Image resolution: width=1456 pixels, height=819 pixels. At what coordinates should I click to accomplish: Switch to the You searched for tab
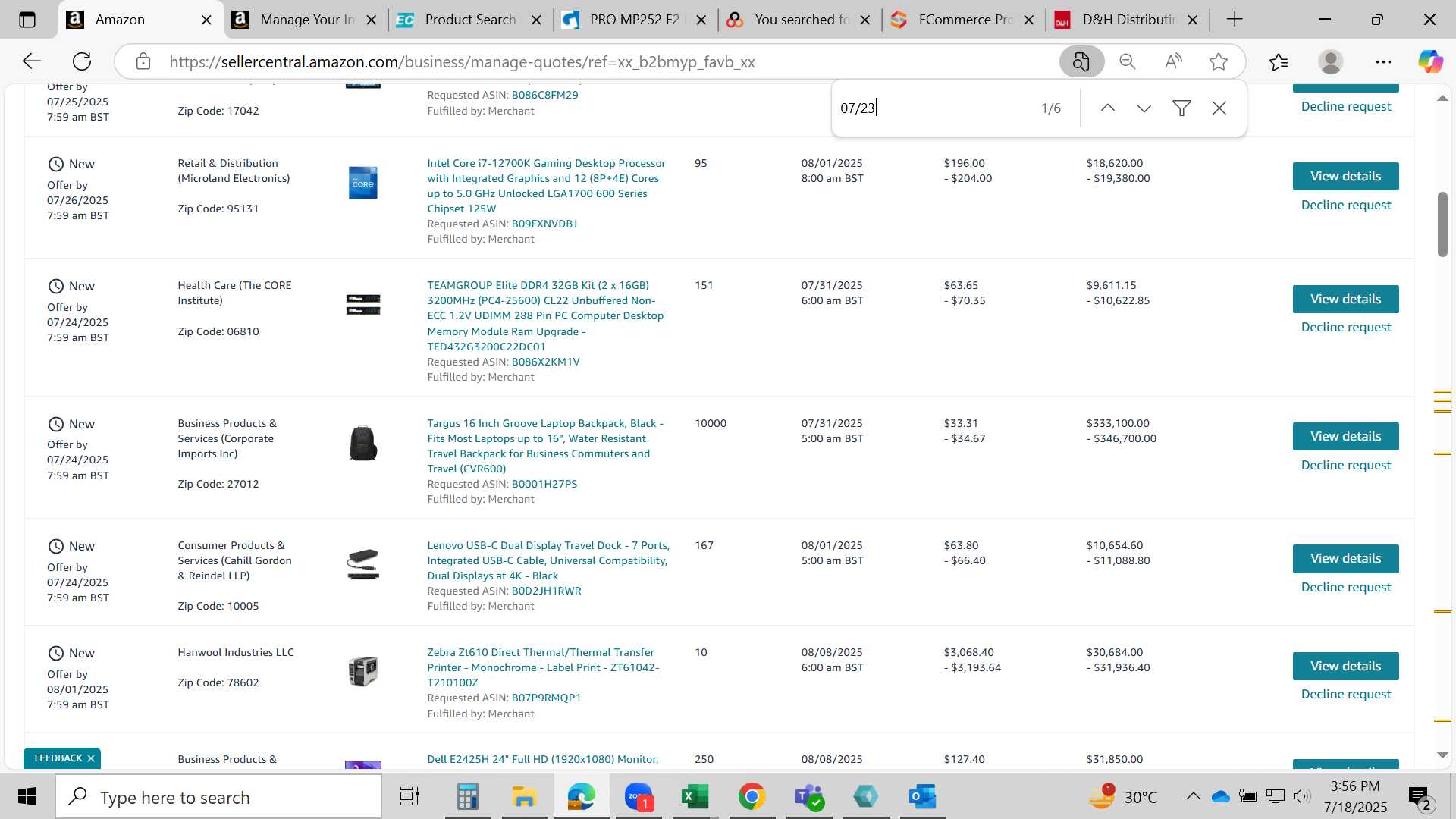click(801, 20)
